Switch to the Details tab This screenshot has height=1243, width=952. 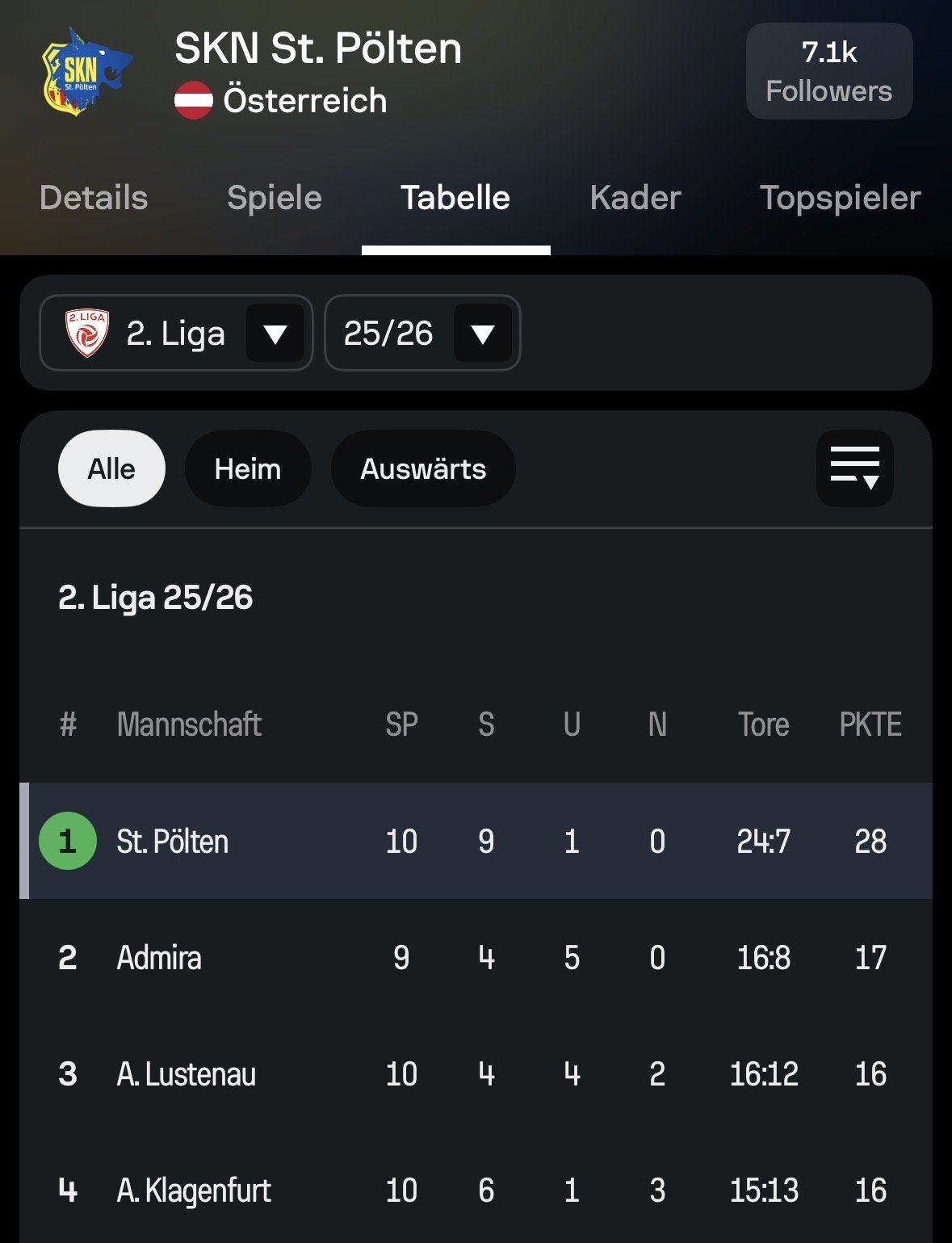tap(94, 198)
